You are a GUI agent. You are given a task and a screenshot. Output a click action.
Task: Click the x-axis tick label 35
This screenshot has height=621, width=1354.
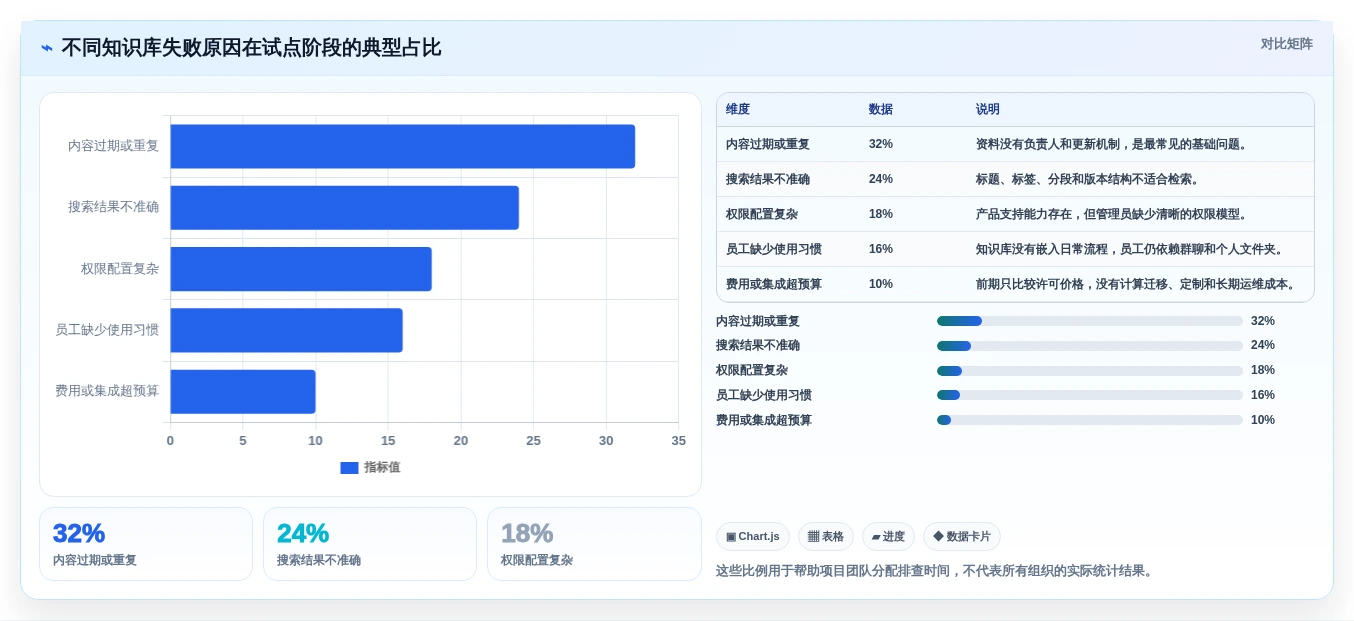pos(679,441)
